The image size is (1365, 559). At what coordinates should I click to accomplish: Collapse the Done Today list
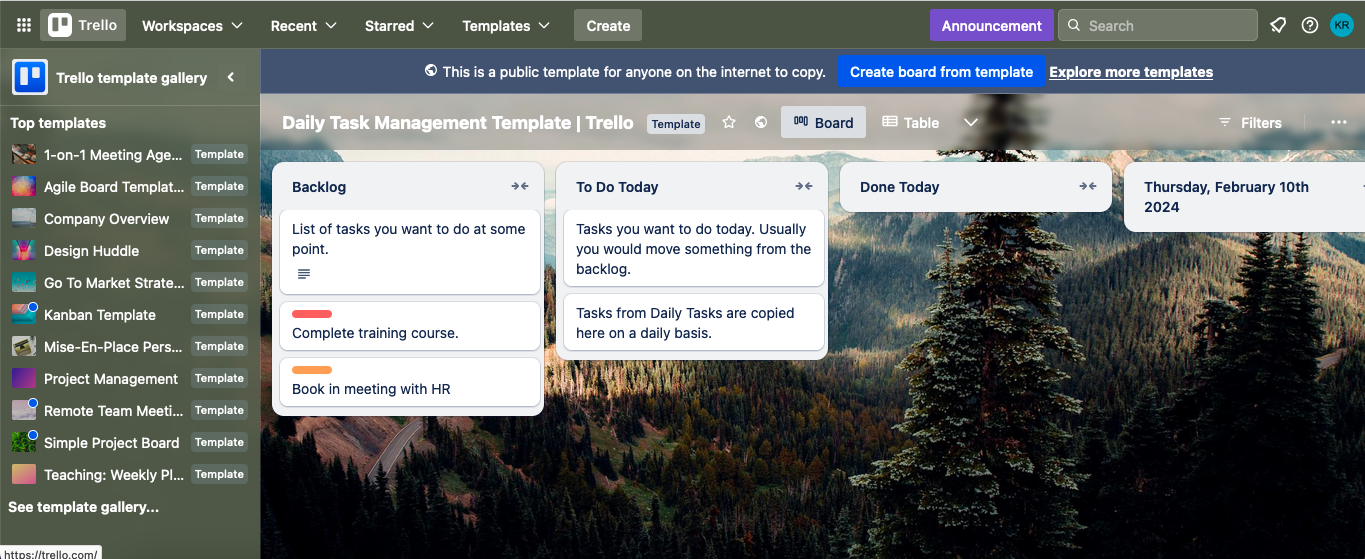pos(1088,186)
